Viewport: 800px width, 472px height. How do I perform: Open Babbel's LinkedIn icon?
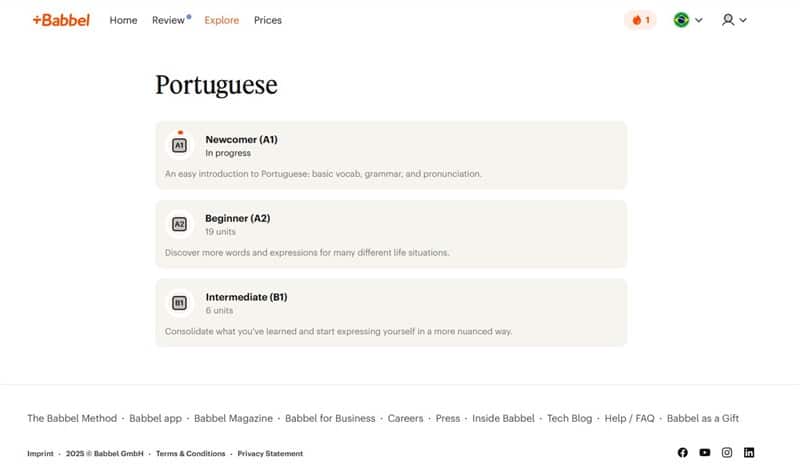[x=748, y=453]
